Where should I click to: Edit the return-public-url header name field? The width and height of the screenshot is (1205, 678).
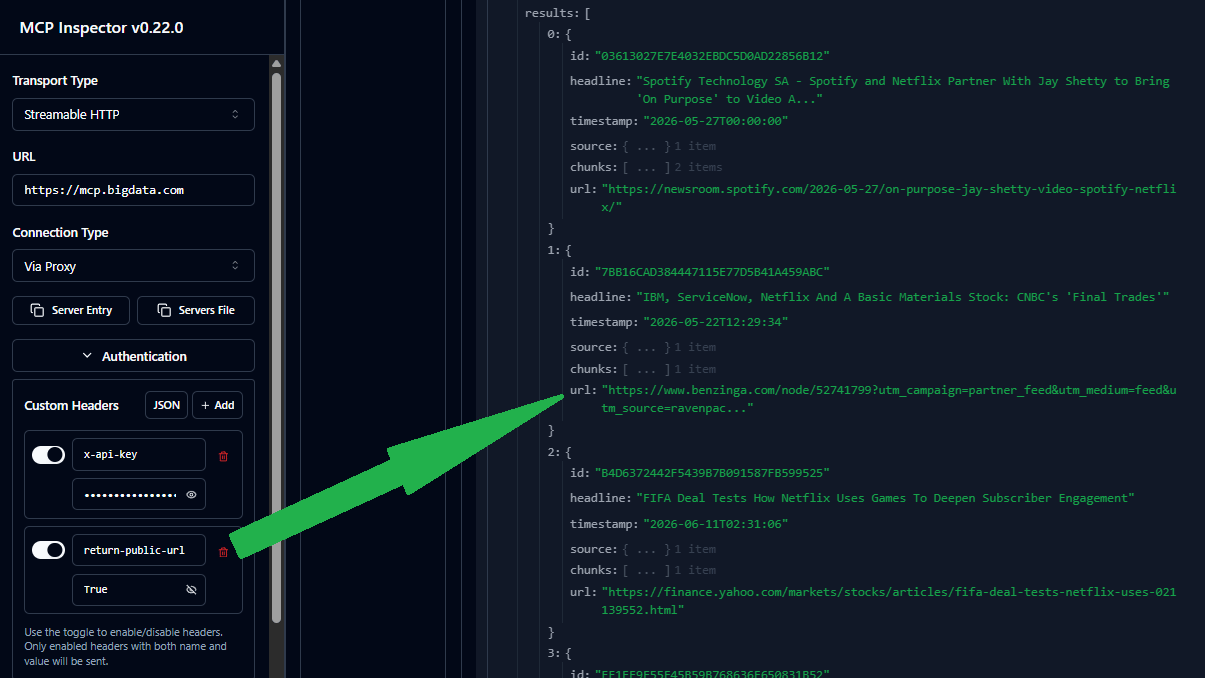(139, 550)
